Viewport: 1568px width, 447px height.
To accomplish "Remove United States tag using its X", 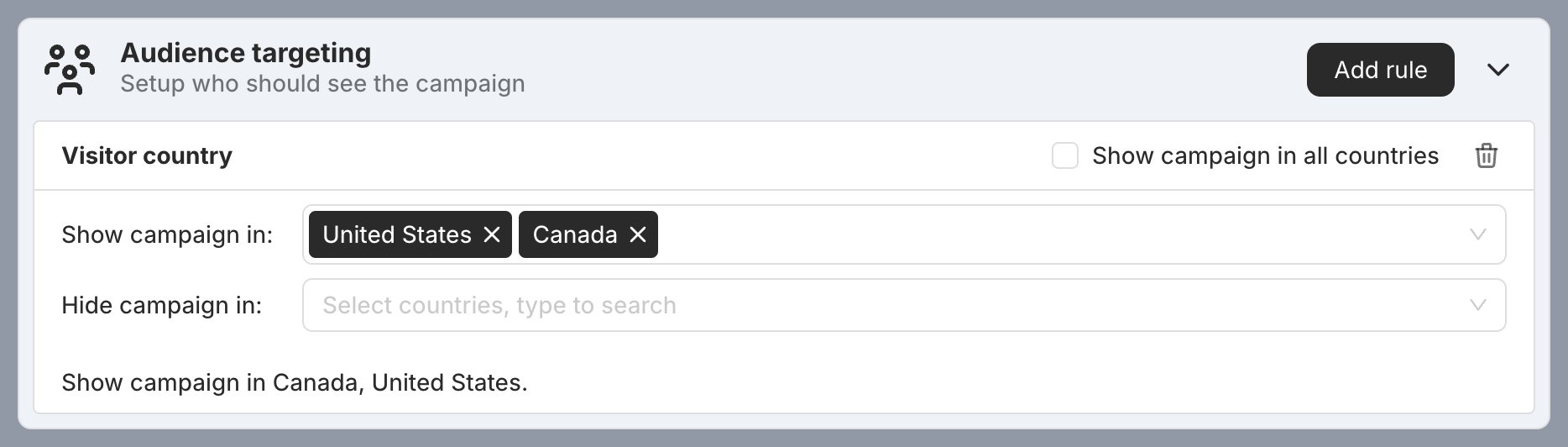I will [492, 234].
